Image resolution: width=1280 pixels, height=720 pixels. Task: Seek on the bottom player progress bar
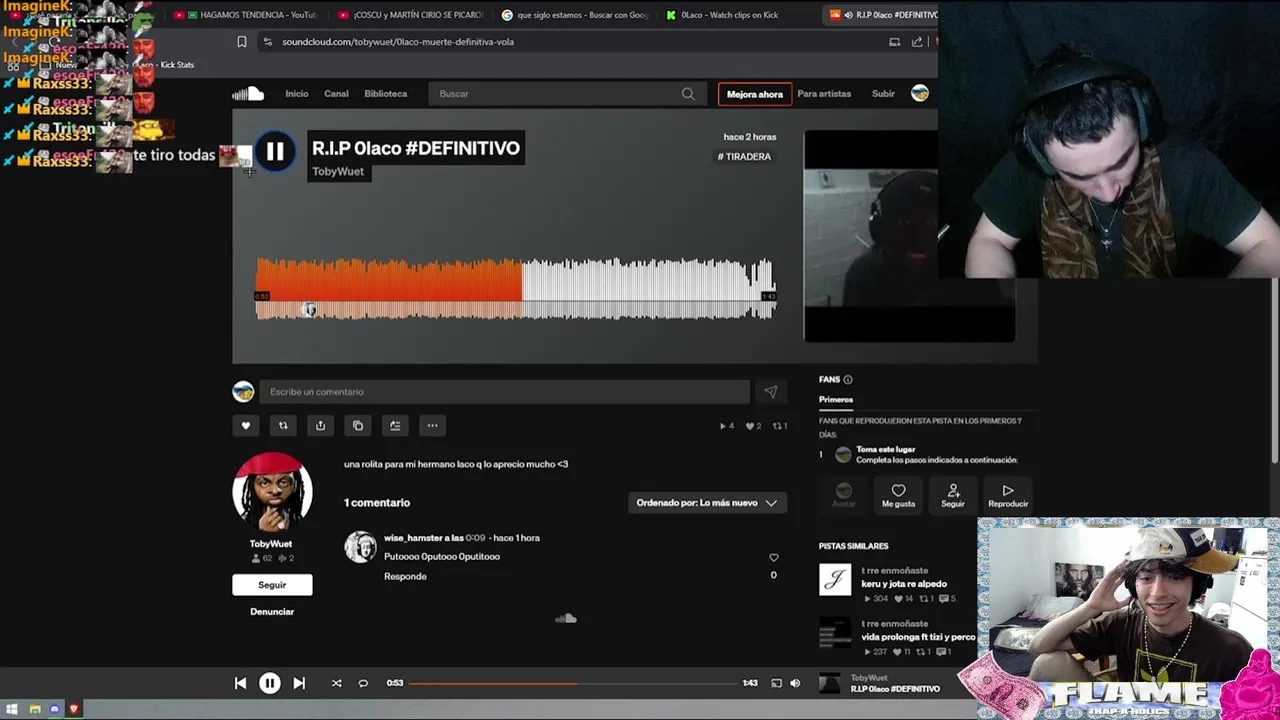pos(573,683)
